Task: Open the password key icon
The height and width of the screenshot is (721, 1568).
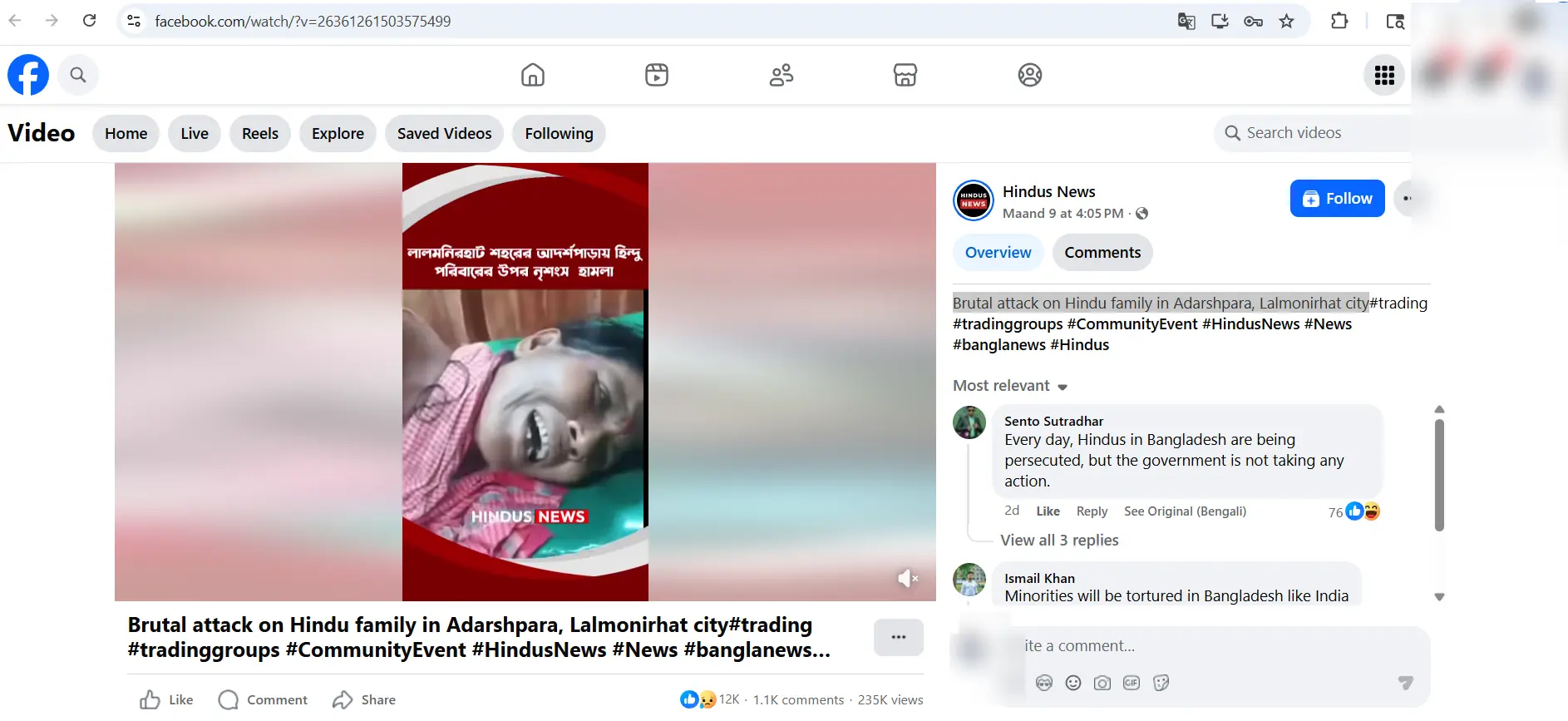Action: click(x=1253, y=22)
